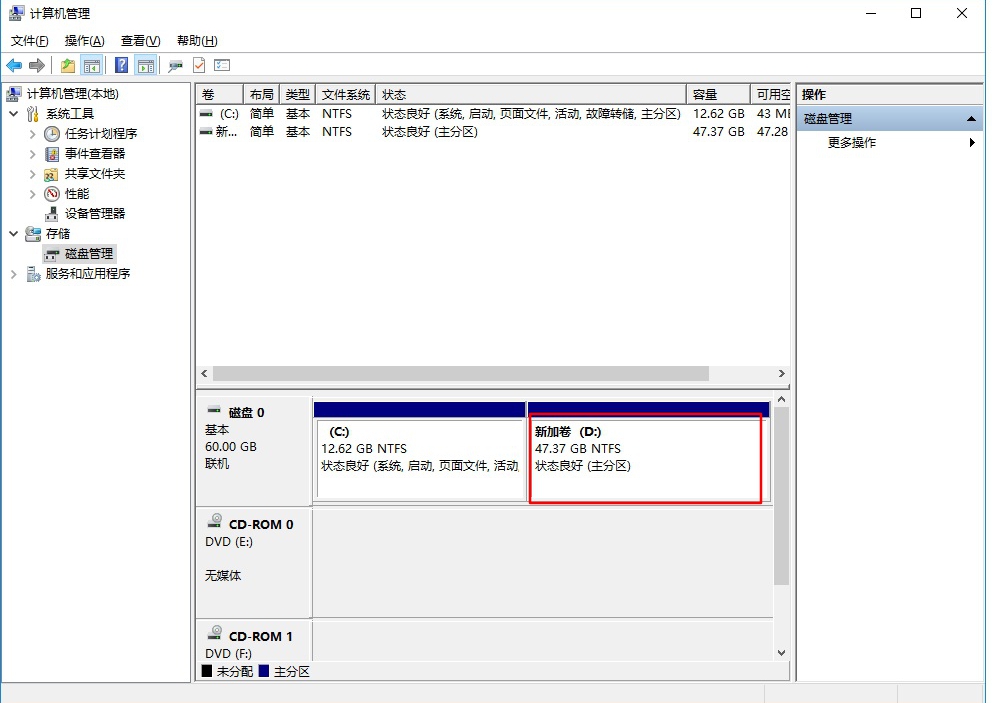Select the (C:) partition block in 磁盘 0
This screenshot has width=996, height=703.
420,451
